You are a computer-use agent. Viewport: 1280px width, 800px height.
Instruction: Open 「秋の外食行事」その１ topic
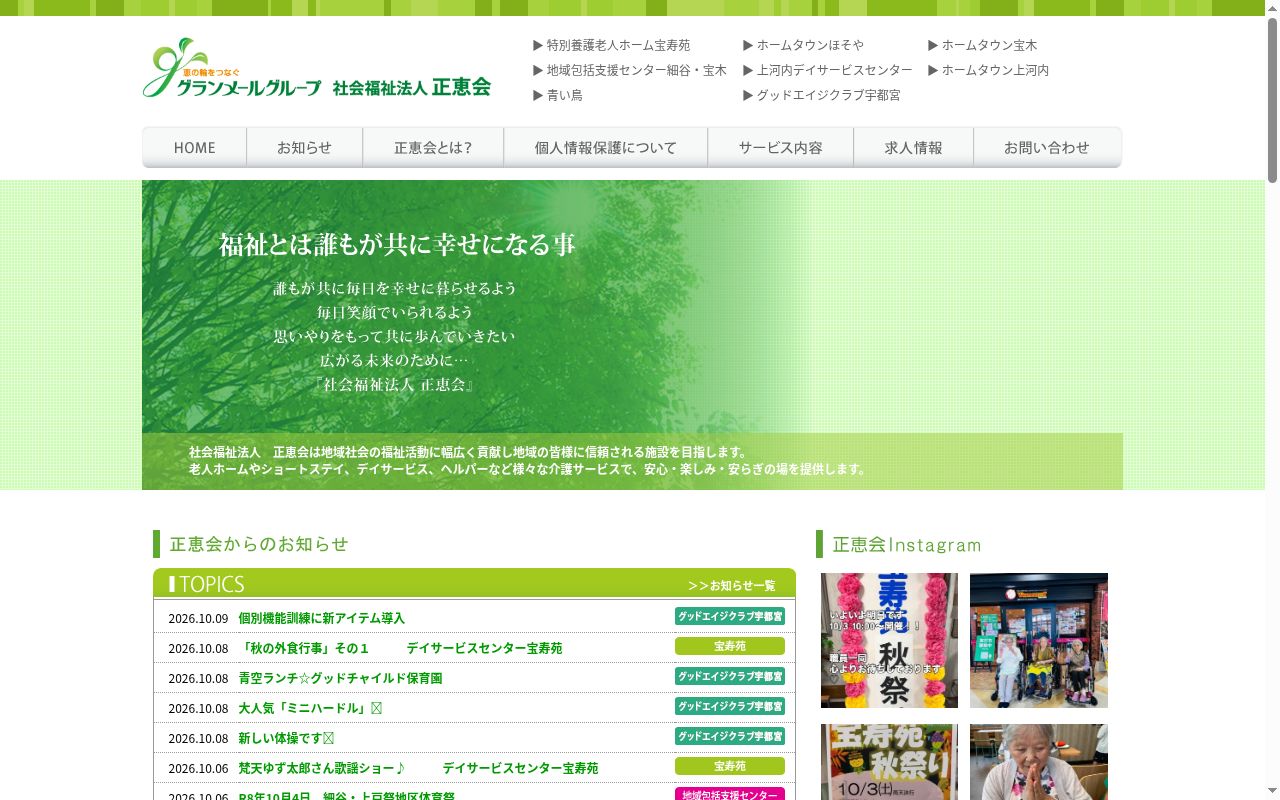click(400, 648)
